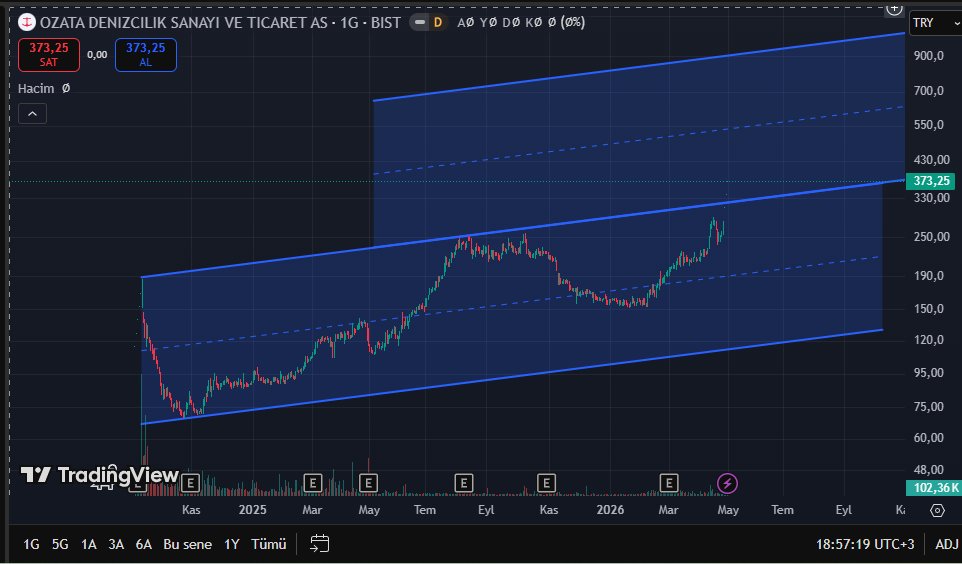Click the orange D data-delay badge

[437, 23]
